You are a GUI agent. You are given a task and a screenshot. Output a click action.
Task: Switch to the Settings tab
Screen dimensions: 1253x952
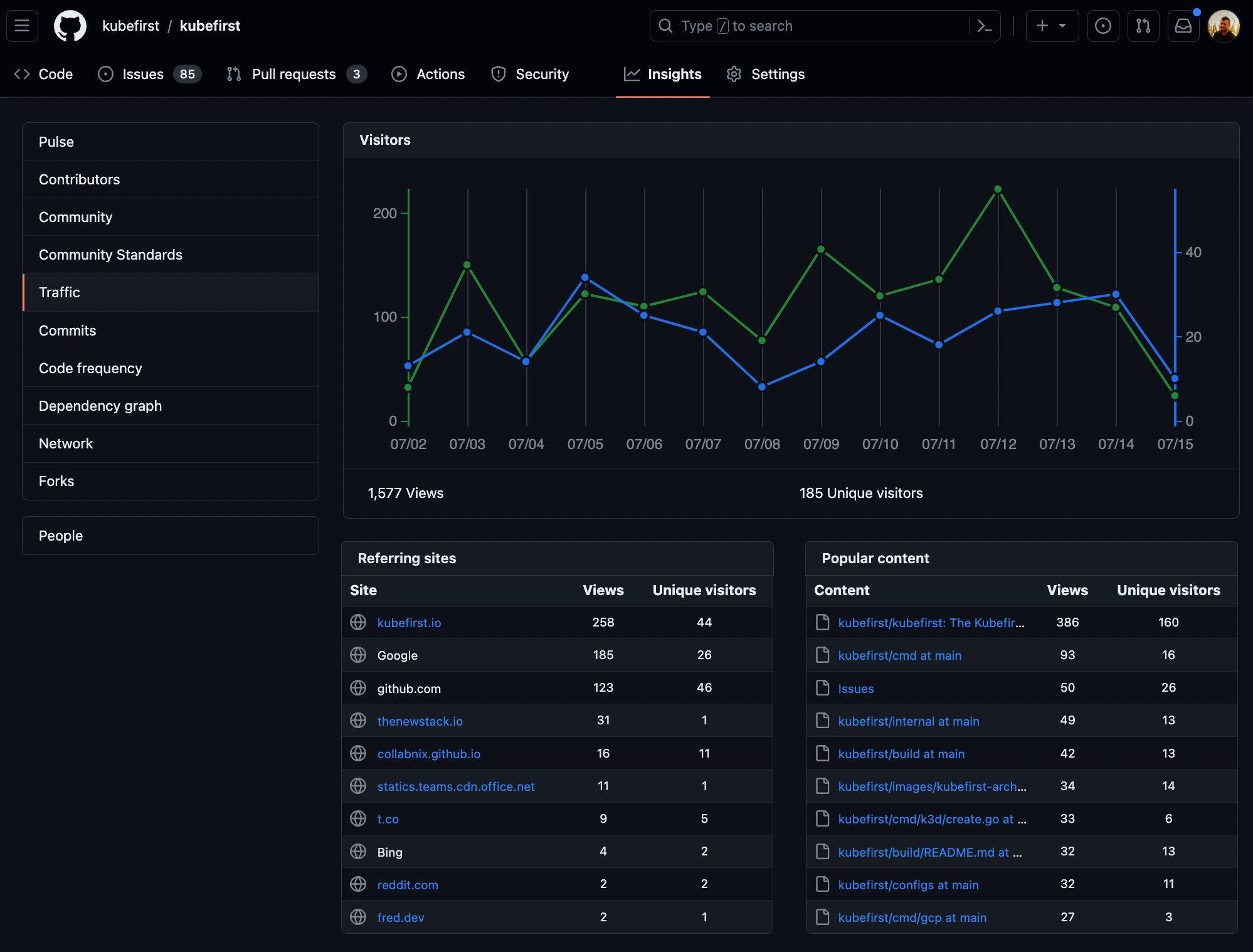(765, 74)
